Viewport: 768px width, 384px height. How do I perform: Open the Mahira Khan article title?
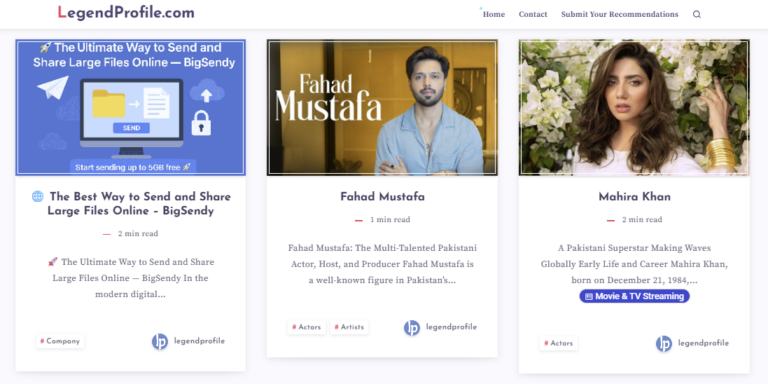point(634,197)
